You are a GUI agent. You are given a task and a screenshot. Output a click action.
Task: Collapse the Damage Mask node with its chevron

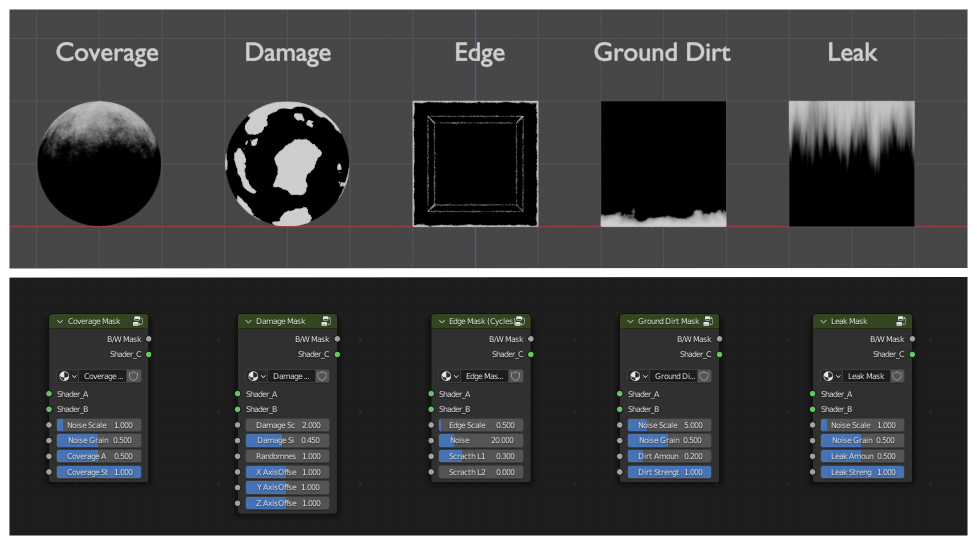(x=248, y=321)
